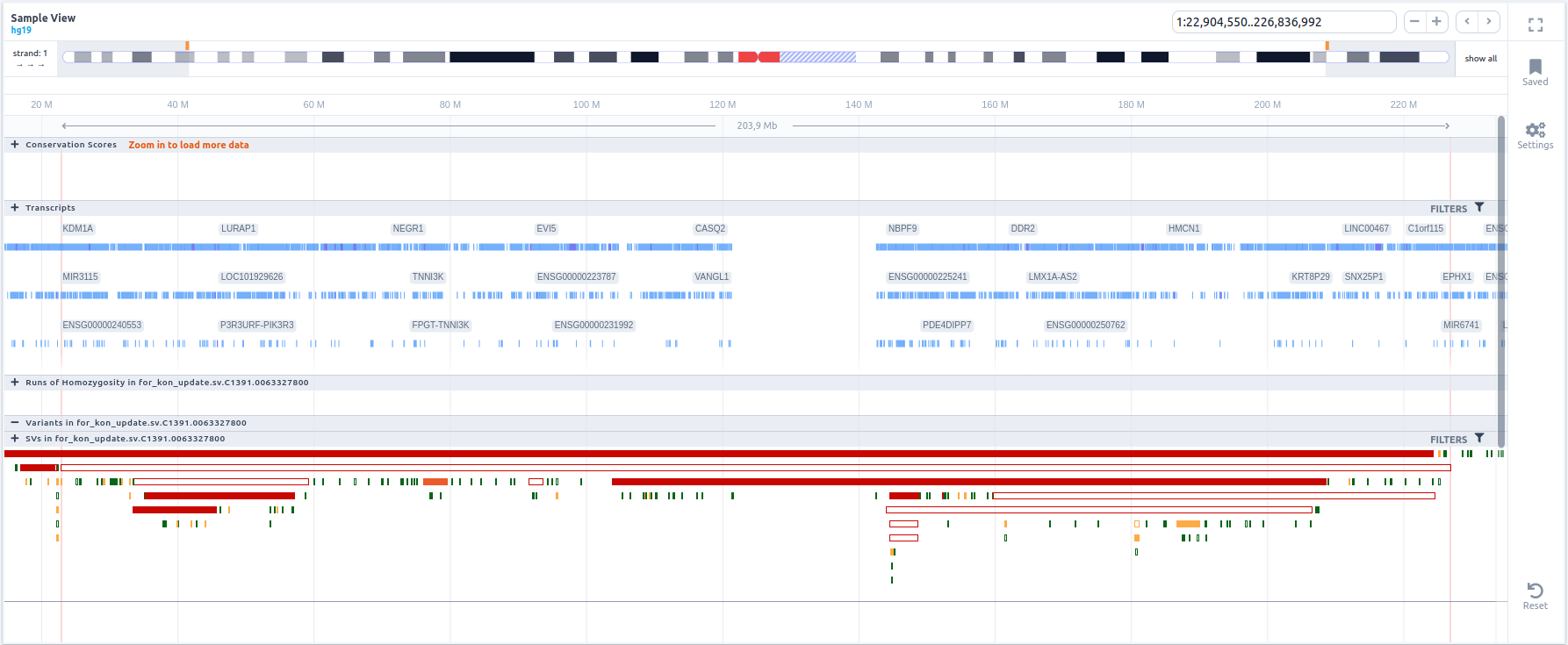The image size is (1568, 645).
Task: Navigate to next region with right chevron
Action: [1489, 22]
